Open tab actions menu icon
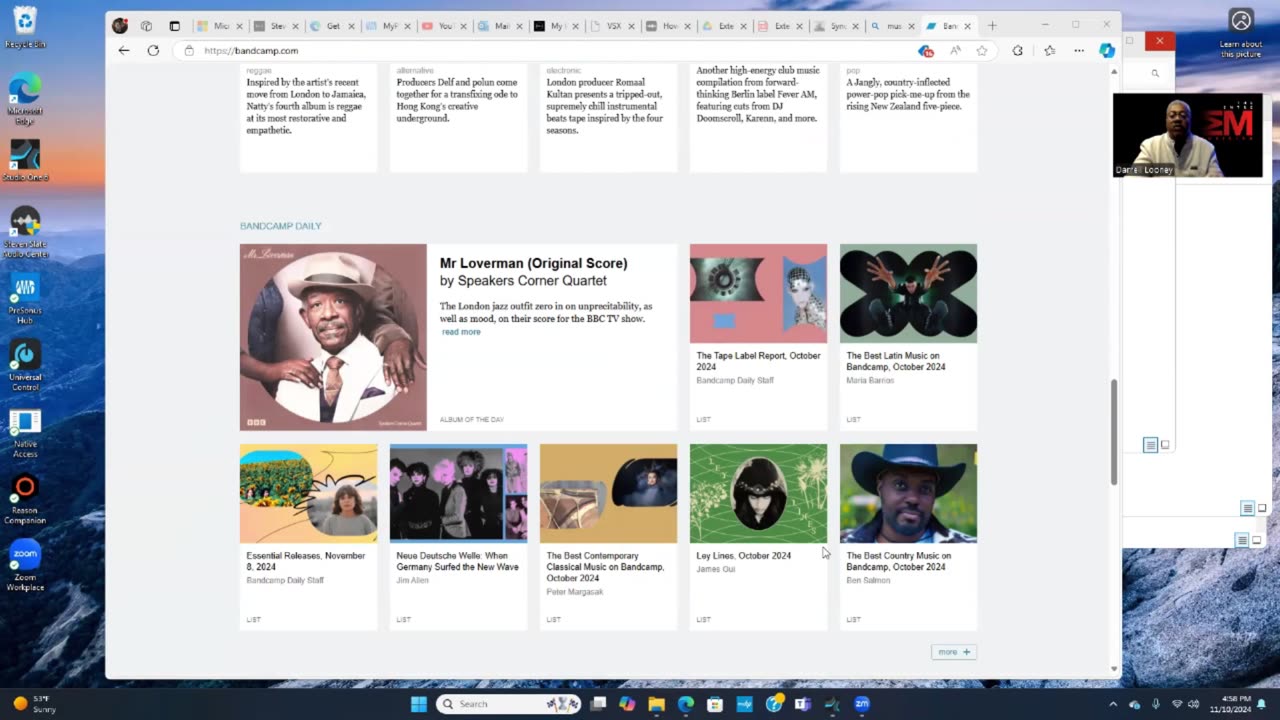Screen dimensions: 1280x720 174,26
